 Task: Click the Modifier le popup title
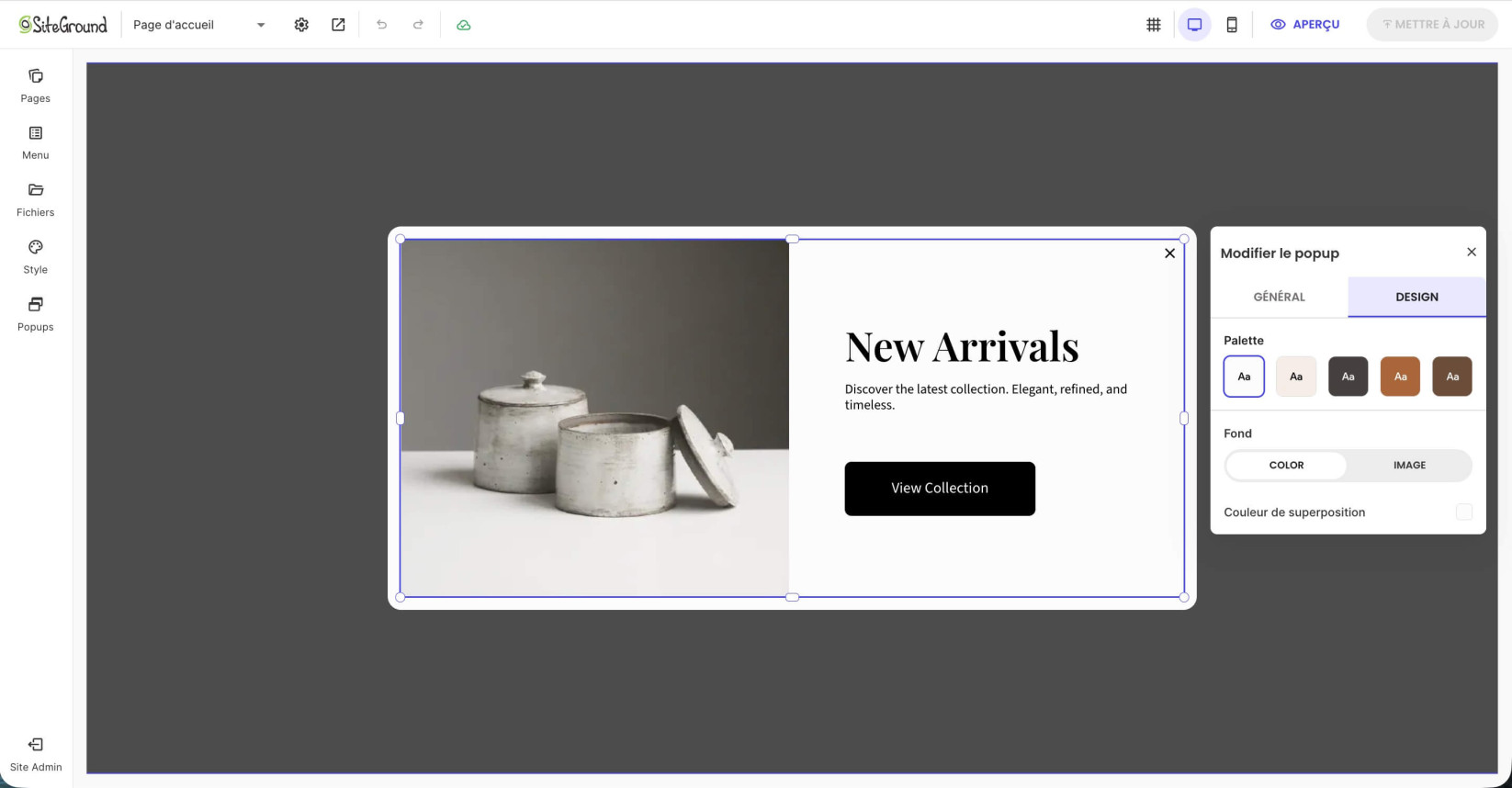[1280, 253]
